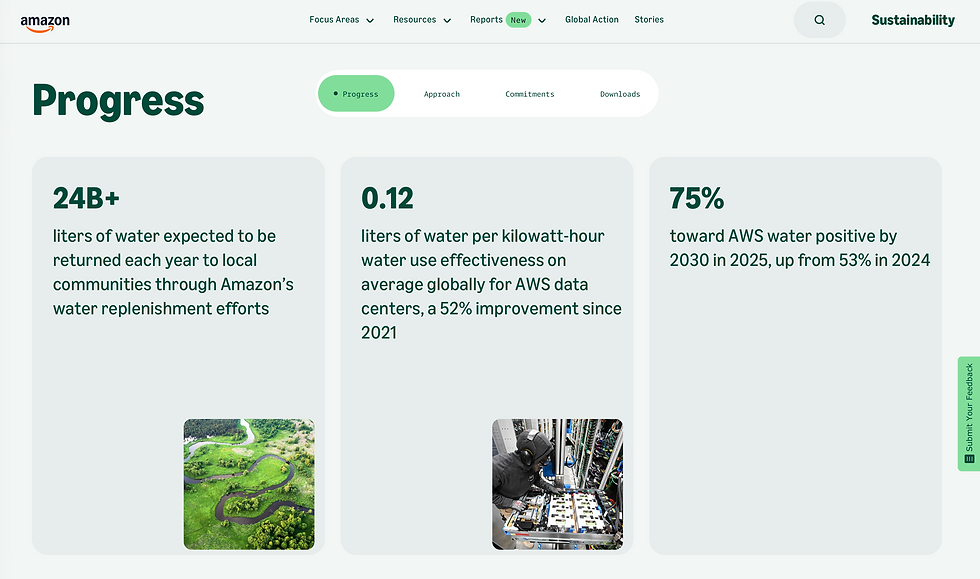Image resolution: width=980 pixels, height=579 pixels.
Task: Click text 'water replenishment efforts'
Action: [x=161, y=309]
